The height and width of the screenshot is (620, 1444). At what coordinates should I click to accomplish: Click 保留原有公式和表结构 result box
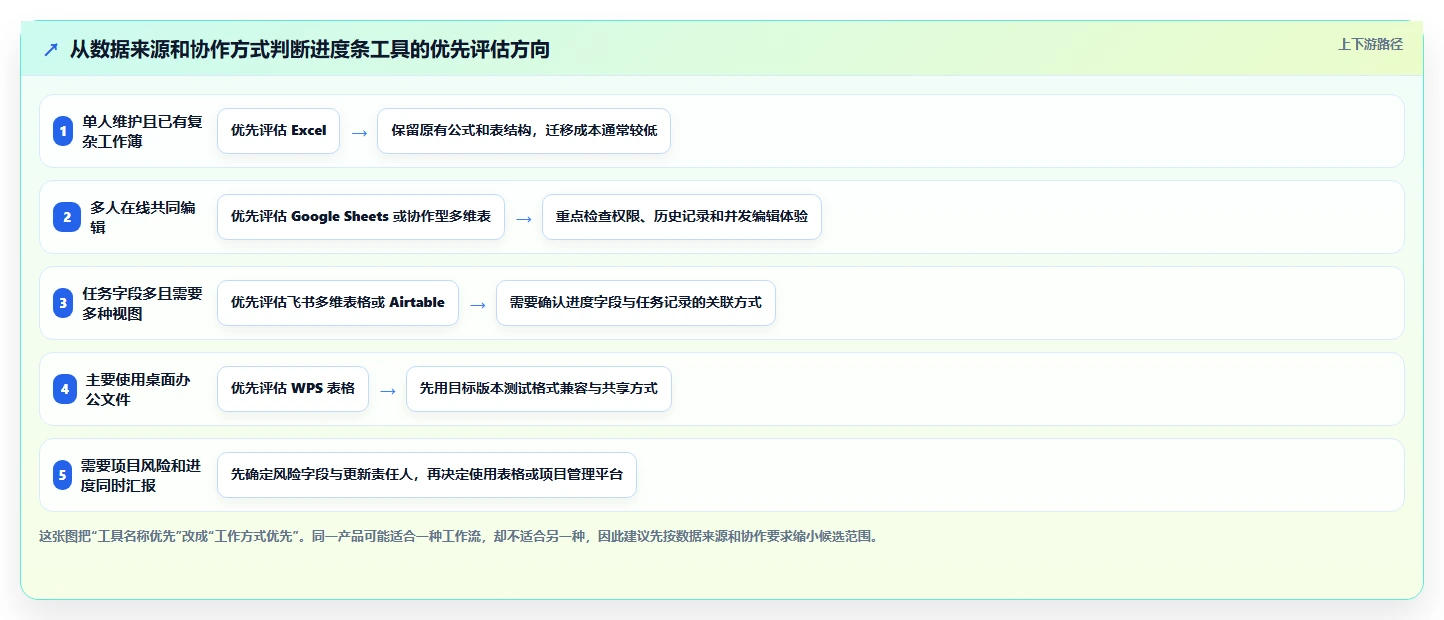click(524, 131)
